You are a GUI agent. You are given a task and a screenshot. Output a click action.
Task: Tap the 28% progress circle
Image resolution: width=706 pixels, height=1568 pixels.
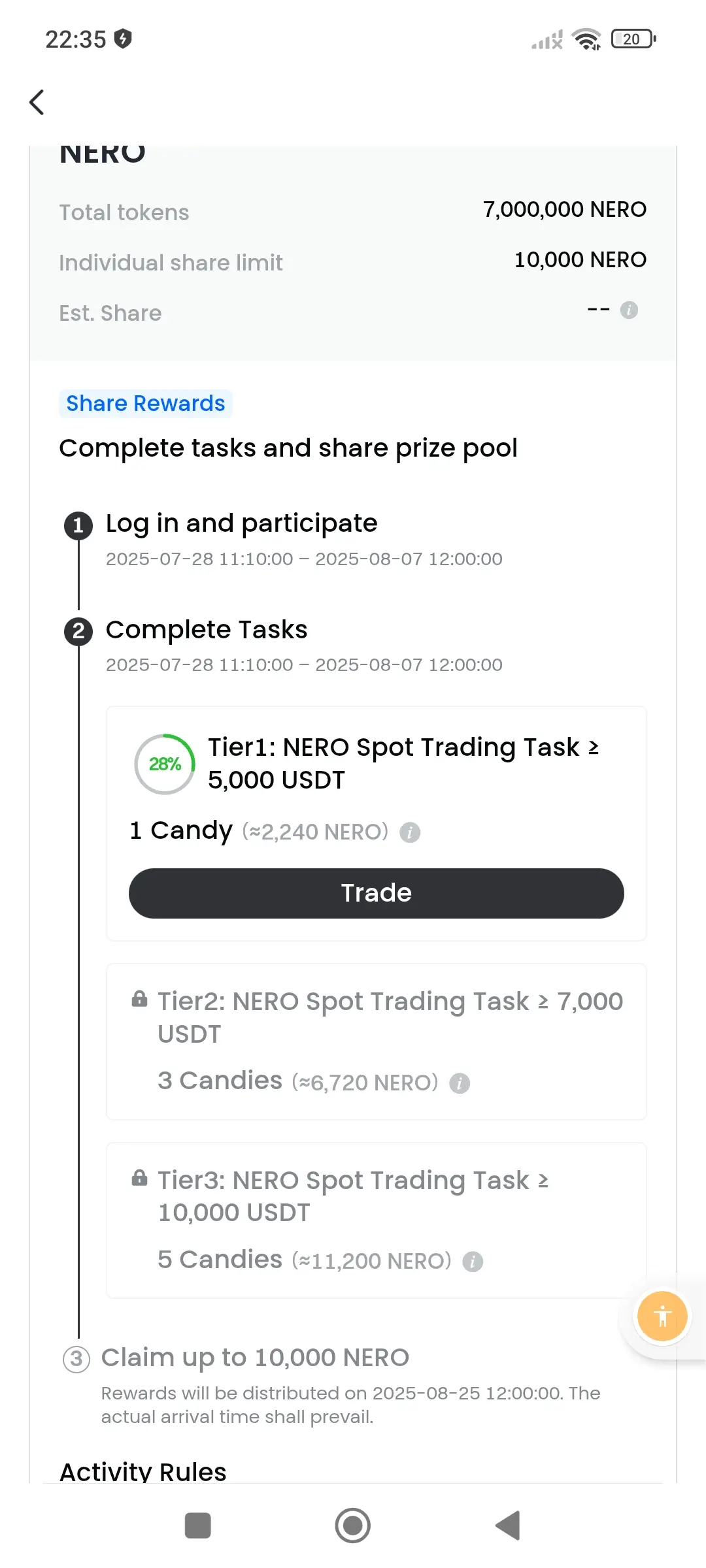[x=165, y=764]
